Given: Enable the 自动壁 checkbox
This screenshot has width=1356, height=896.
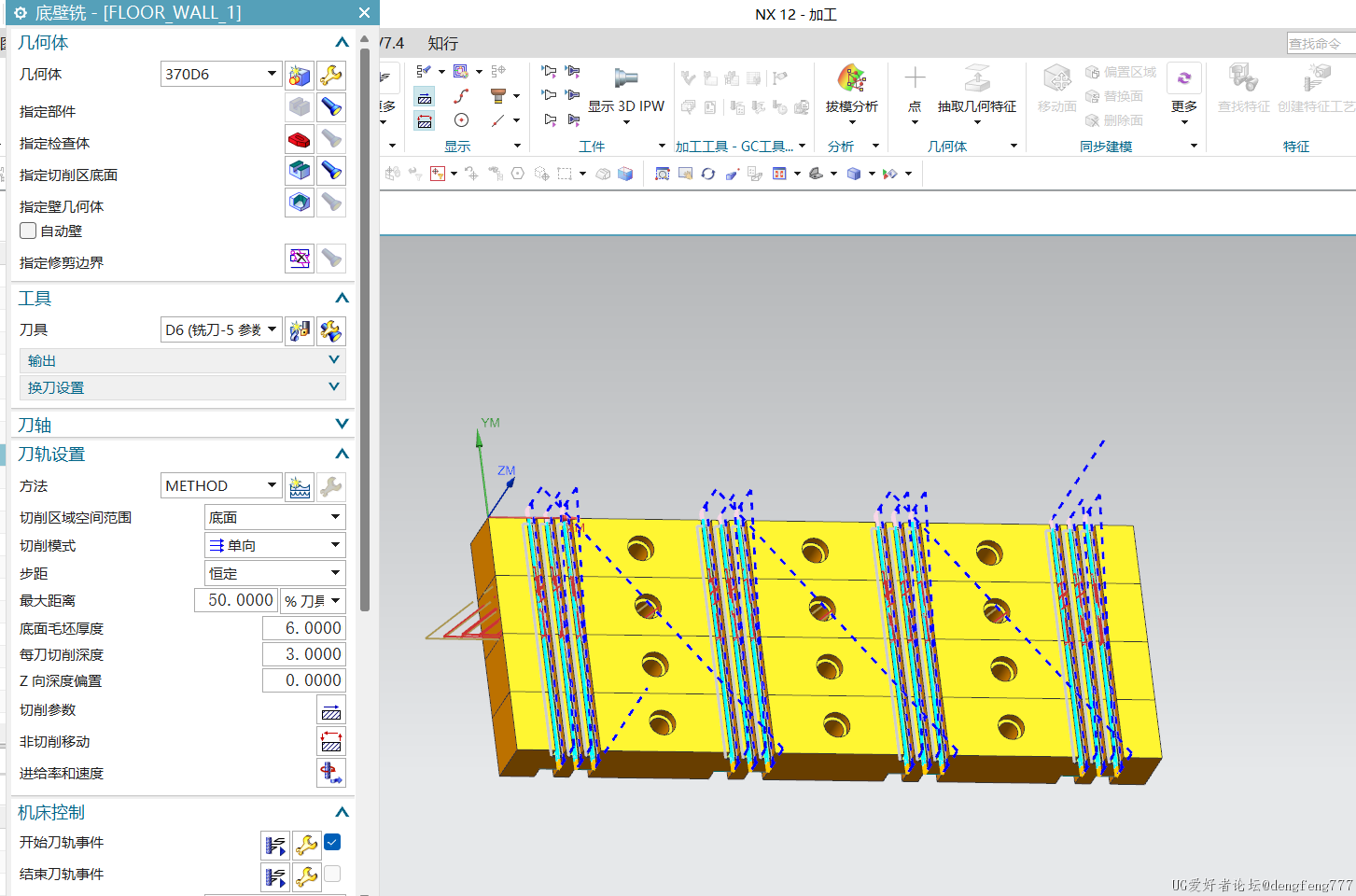Looking at the screenshot, I should [28, 231].
